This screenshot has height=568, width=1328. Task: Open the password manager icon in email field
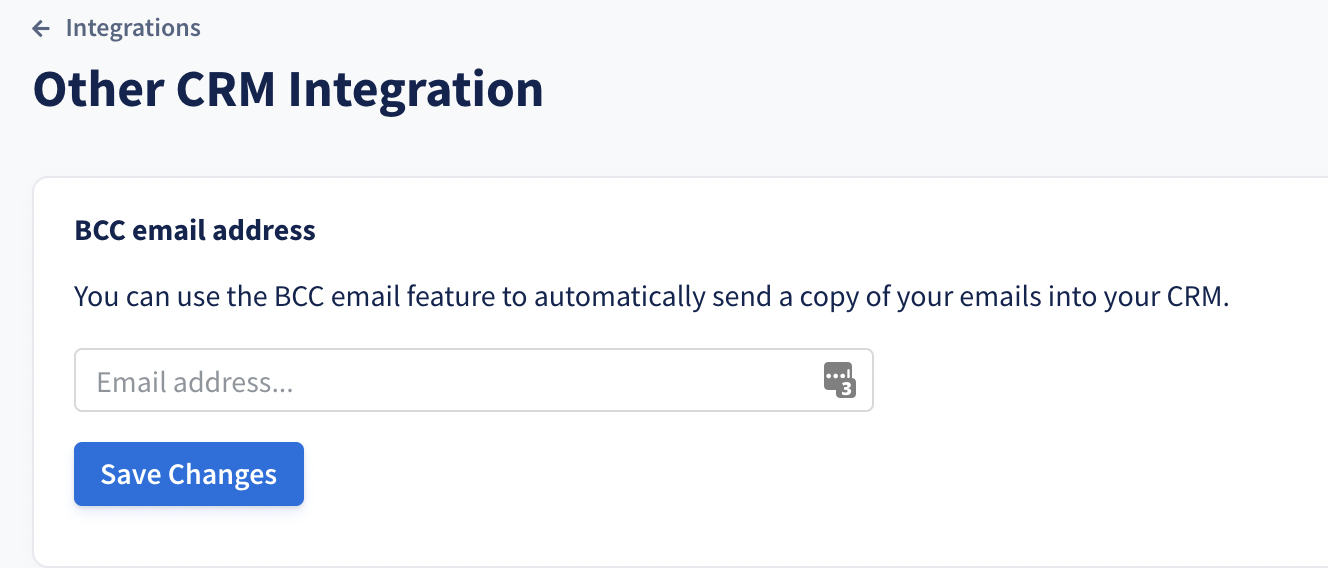840,380
